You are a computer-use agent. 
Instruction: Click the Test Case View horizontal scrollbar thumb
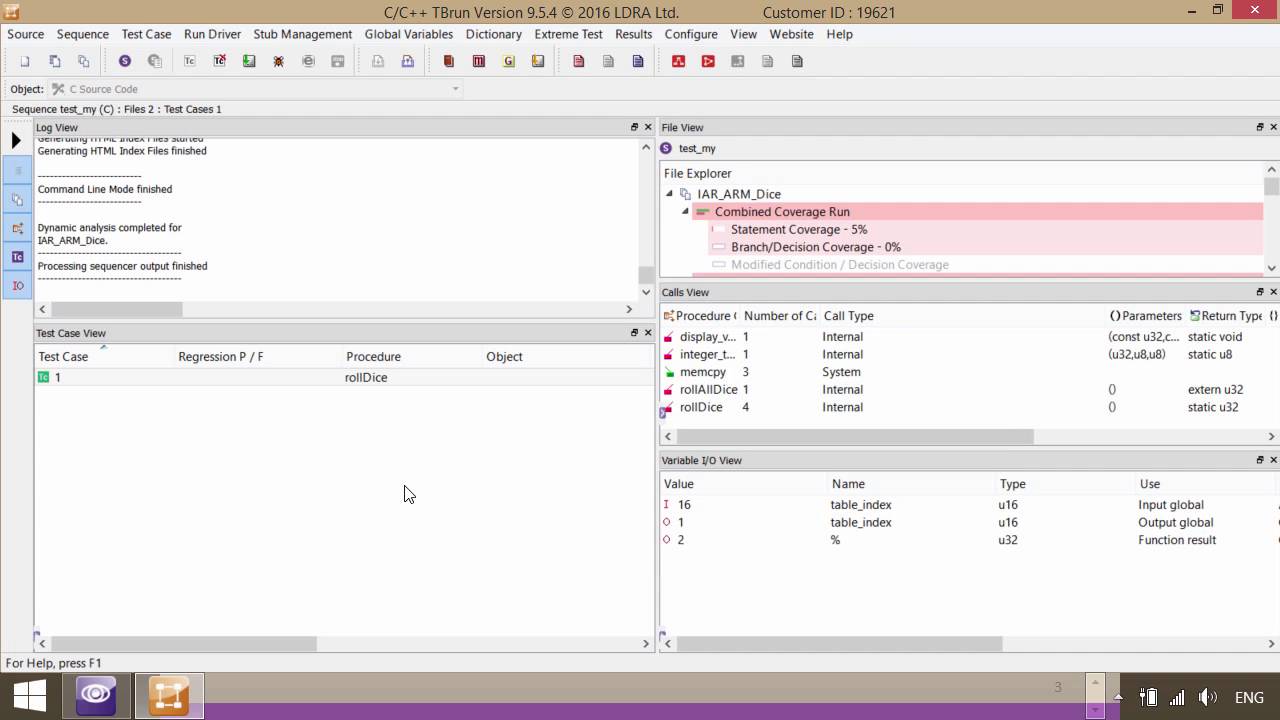[x=184, y=644]
